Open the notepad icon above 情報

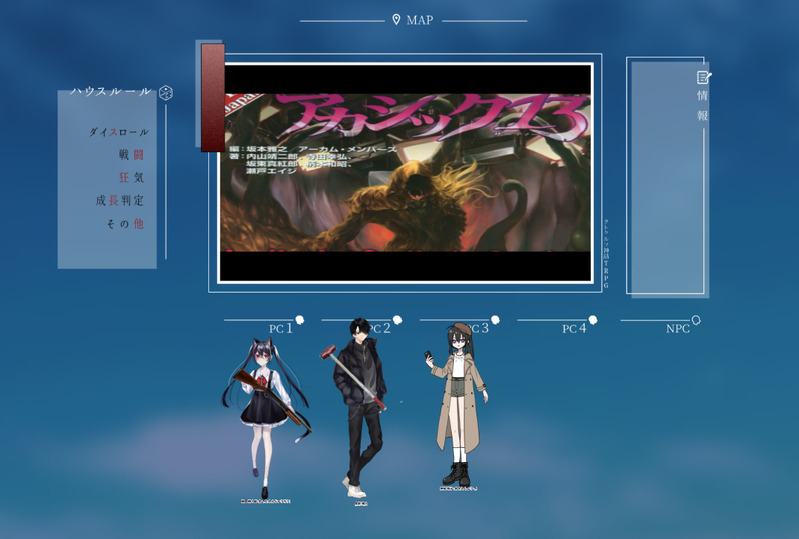(704, 77)
